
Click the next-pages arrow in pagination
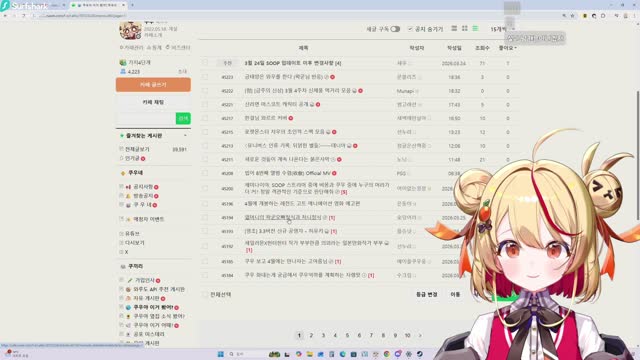point(420,336)
